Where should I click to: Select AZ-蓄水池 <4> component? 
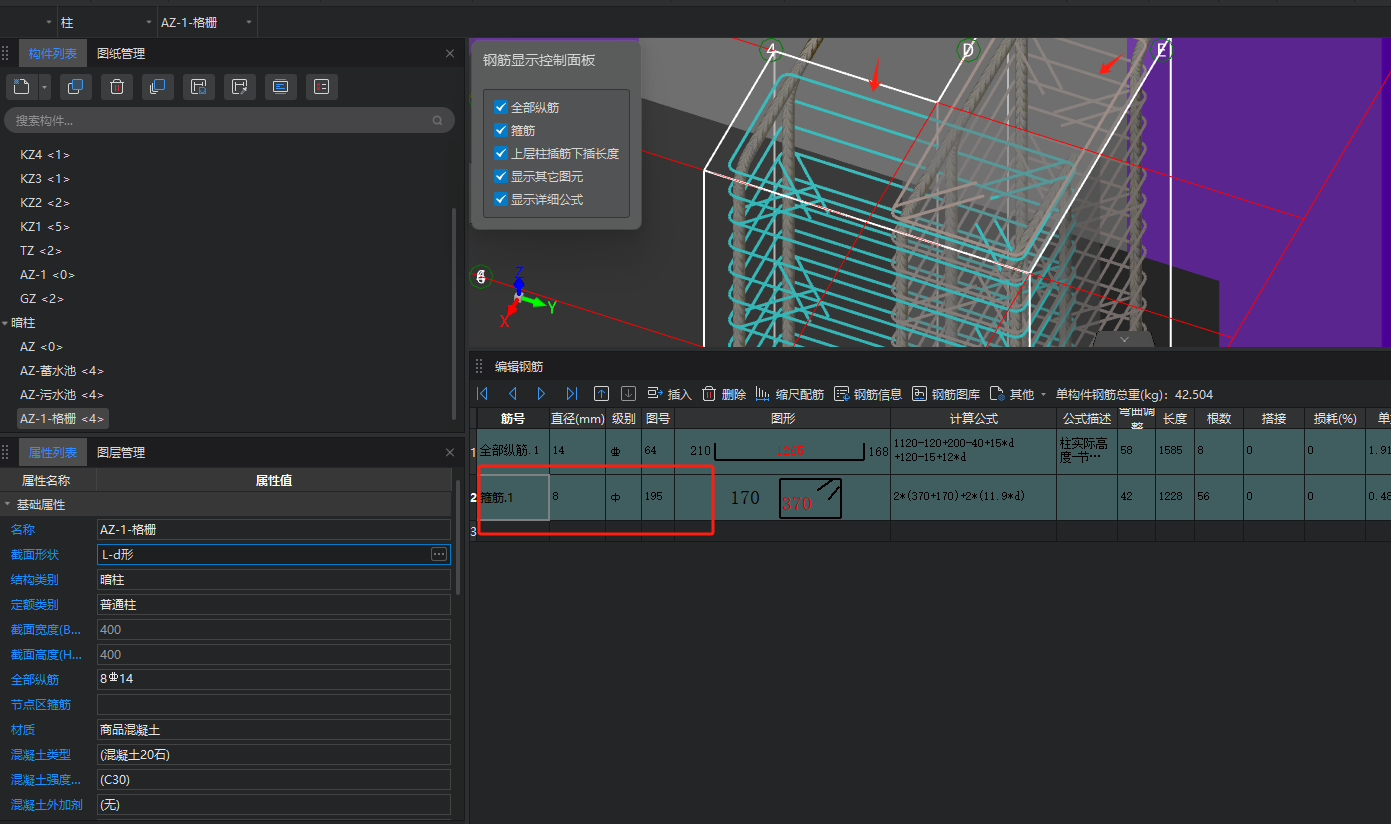pos(62,371)
